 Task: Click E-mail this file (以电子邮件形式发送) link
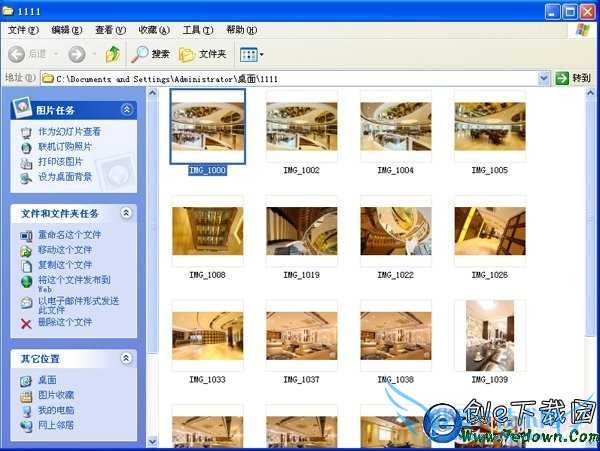[x=78, y=305]
